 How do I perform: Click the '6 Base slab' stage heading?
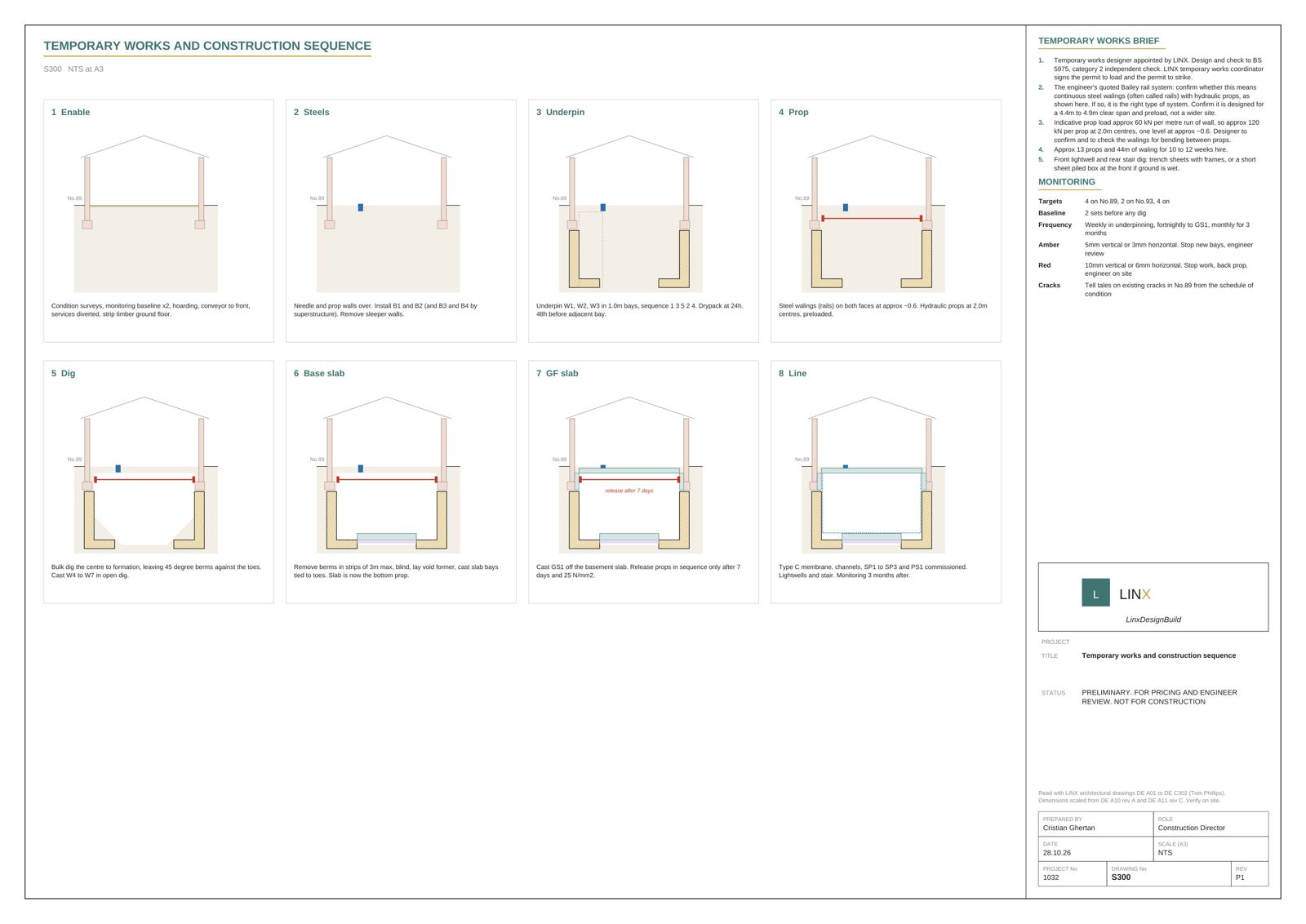pos(318,373)
